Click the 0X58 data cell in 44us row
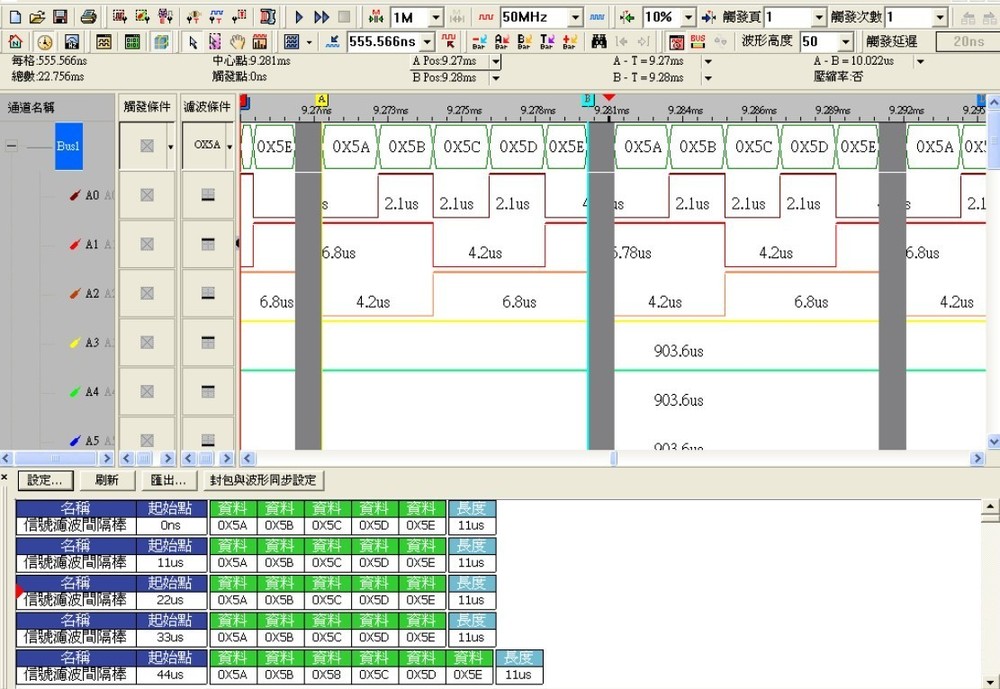The height and width of the screenshot is (689, 1000). 326,674
